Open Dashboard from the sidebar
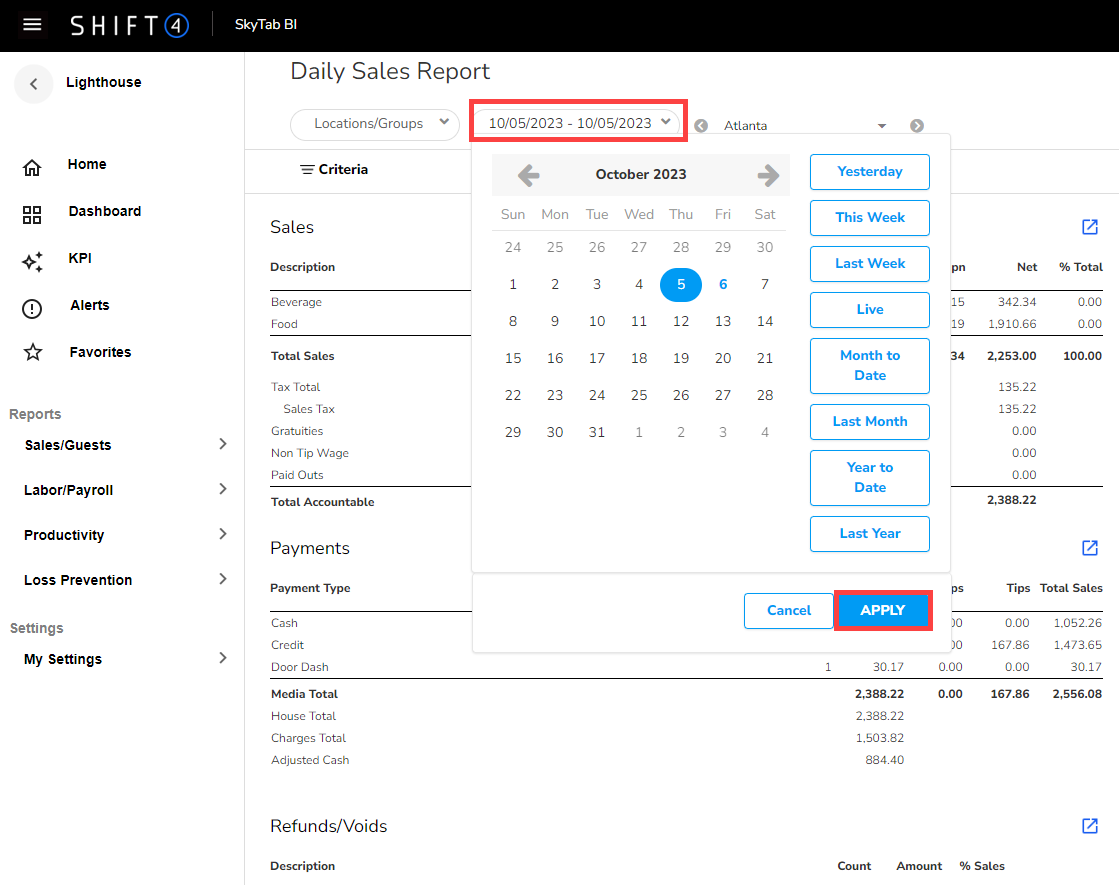This screenshot has width=1119, height=885. 104,212
